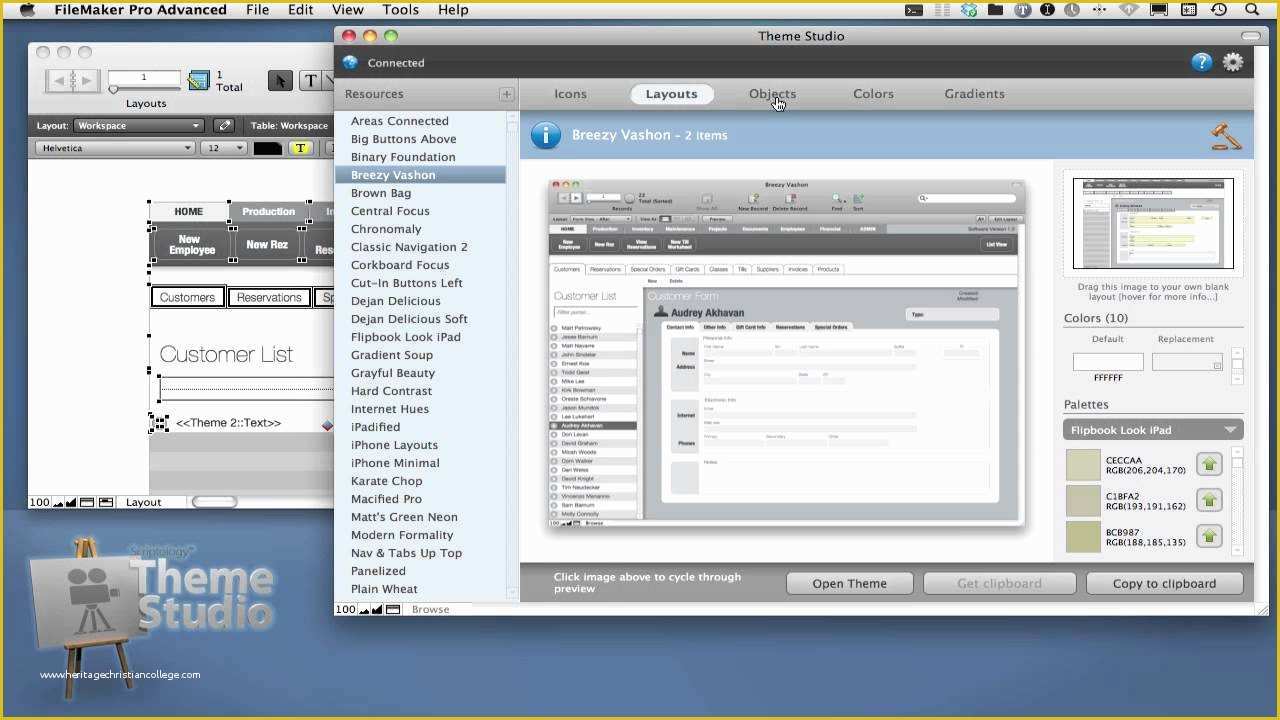Click the Get clipboard button
1280x720 pixels.
[999, 584]
